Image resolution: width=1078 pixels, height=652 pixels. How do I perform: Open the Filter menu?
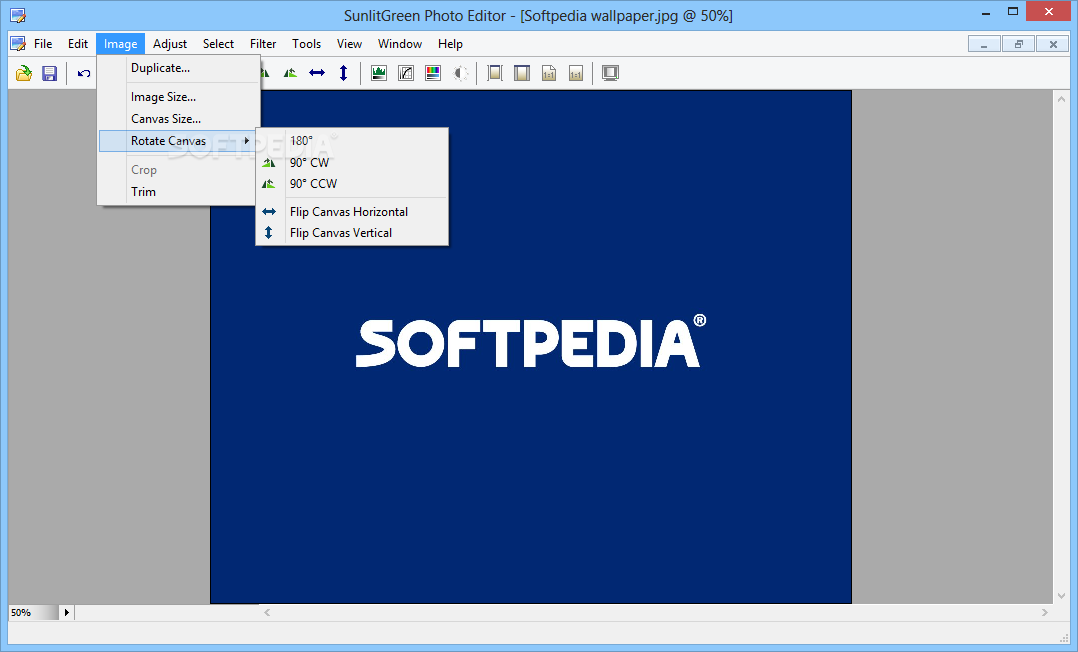(263, 43)
